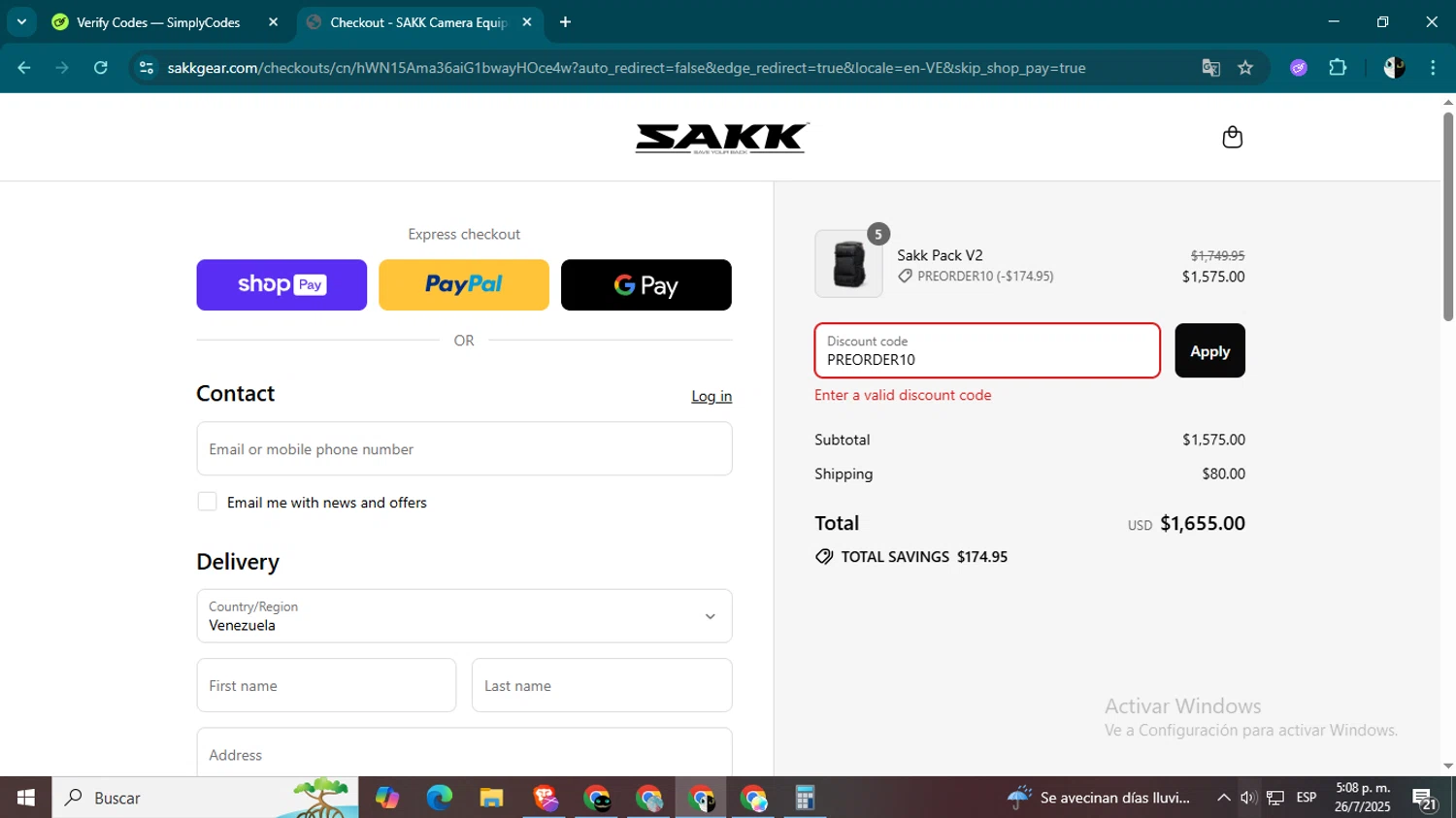
Task: Click the browser back arrow
Action: tap(24, 68)
